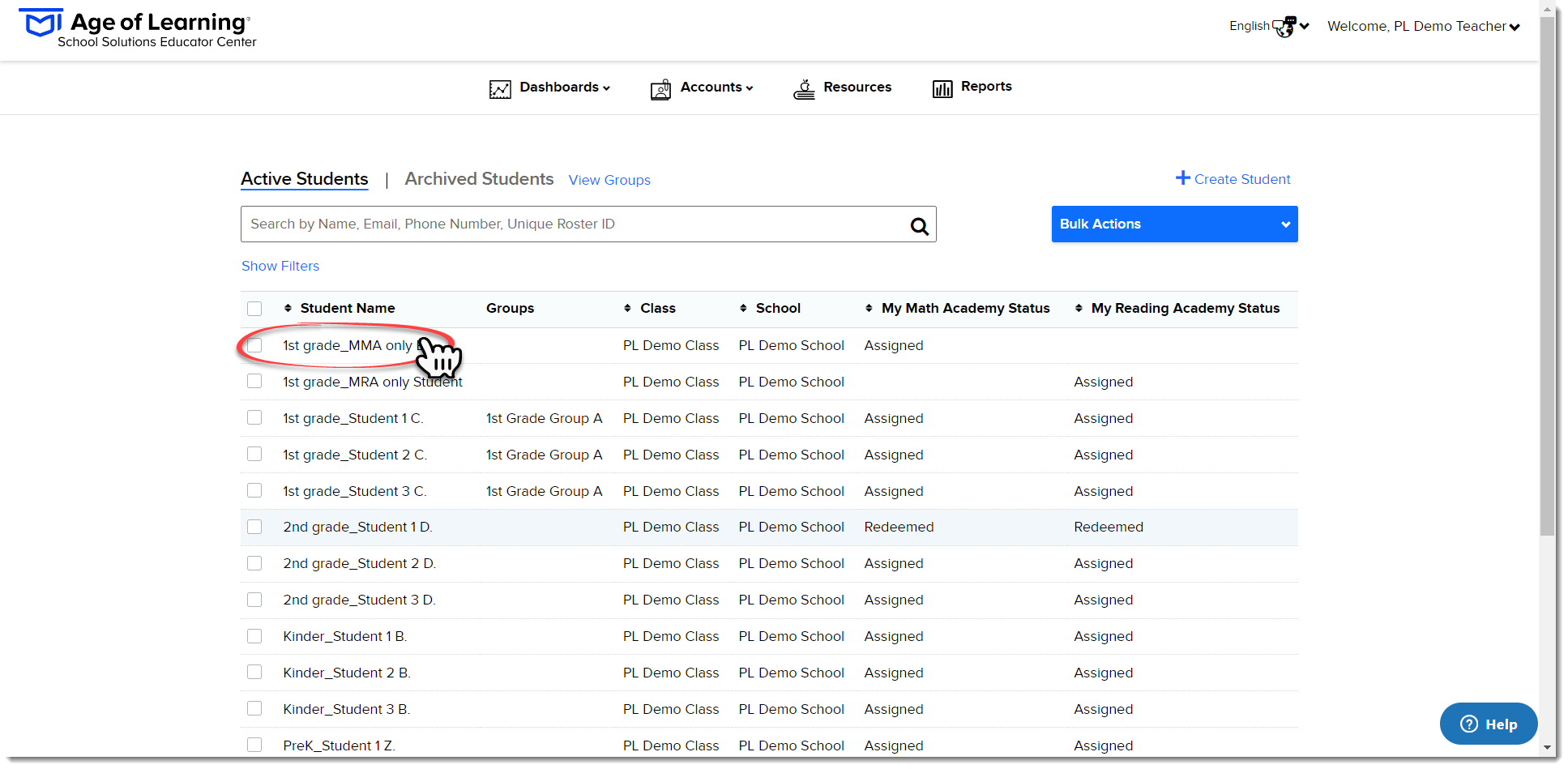Open student PreK_Student 1 Z.

pyautogui.click(x=339, y=746)
